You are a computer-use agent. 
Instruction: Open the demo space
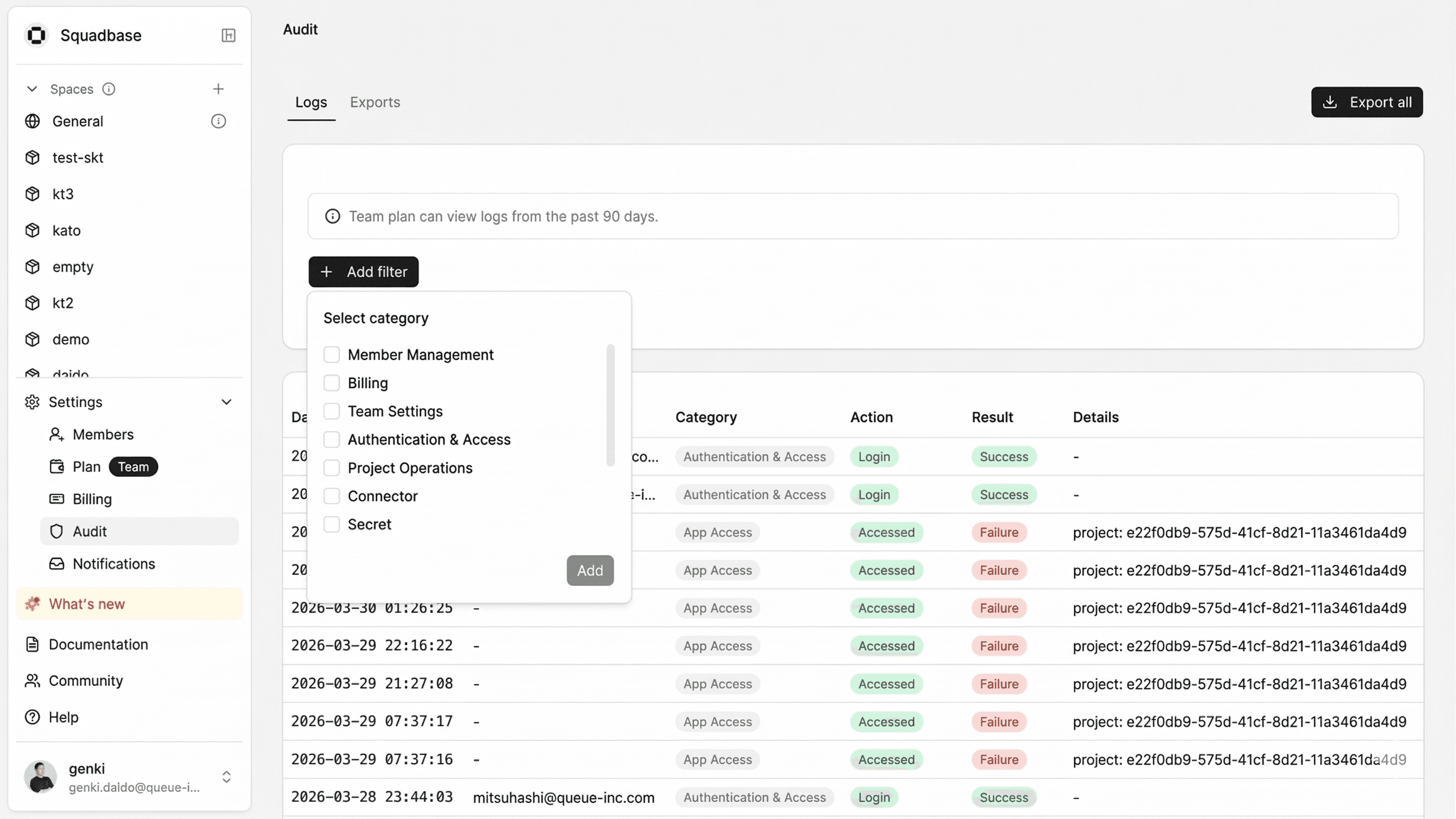tap(70, 339)
